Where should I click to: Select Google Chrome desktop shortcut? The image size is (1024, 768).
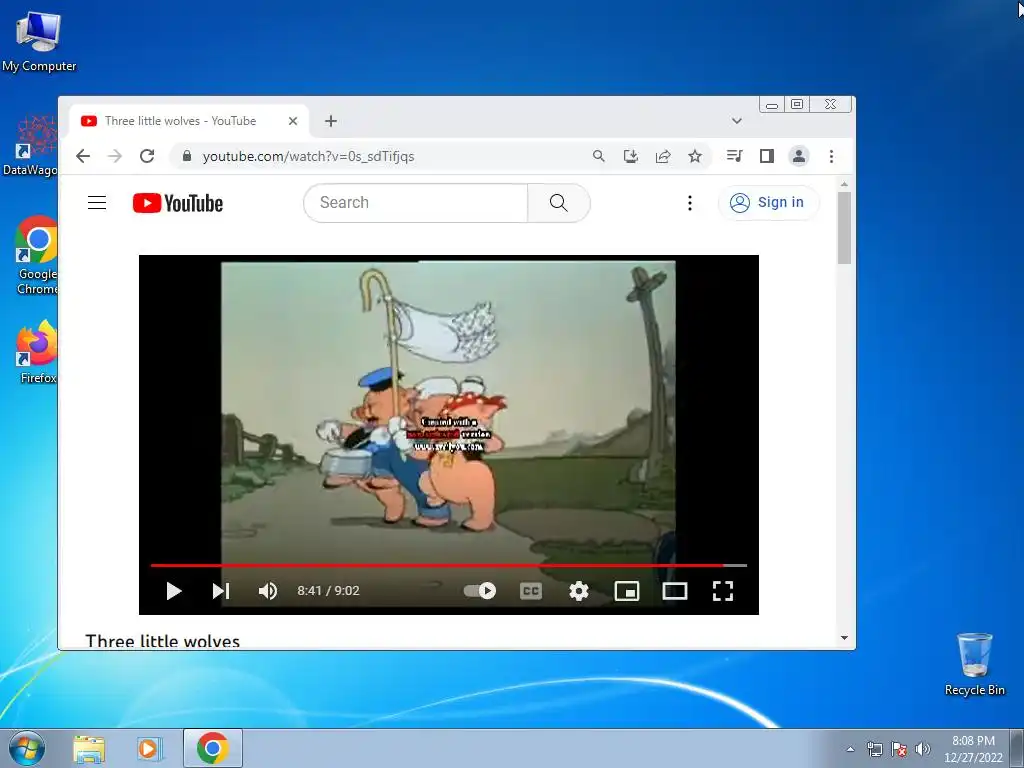[36, 255]
